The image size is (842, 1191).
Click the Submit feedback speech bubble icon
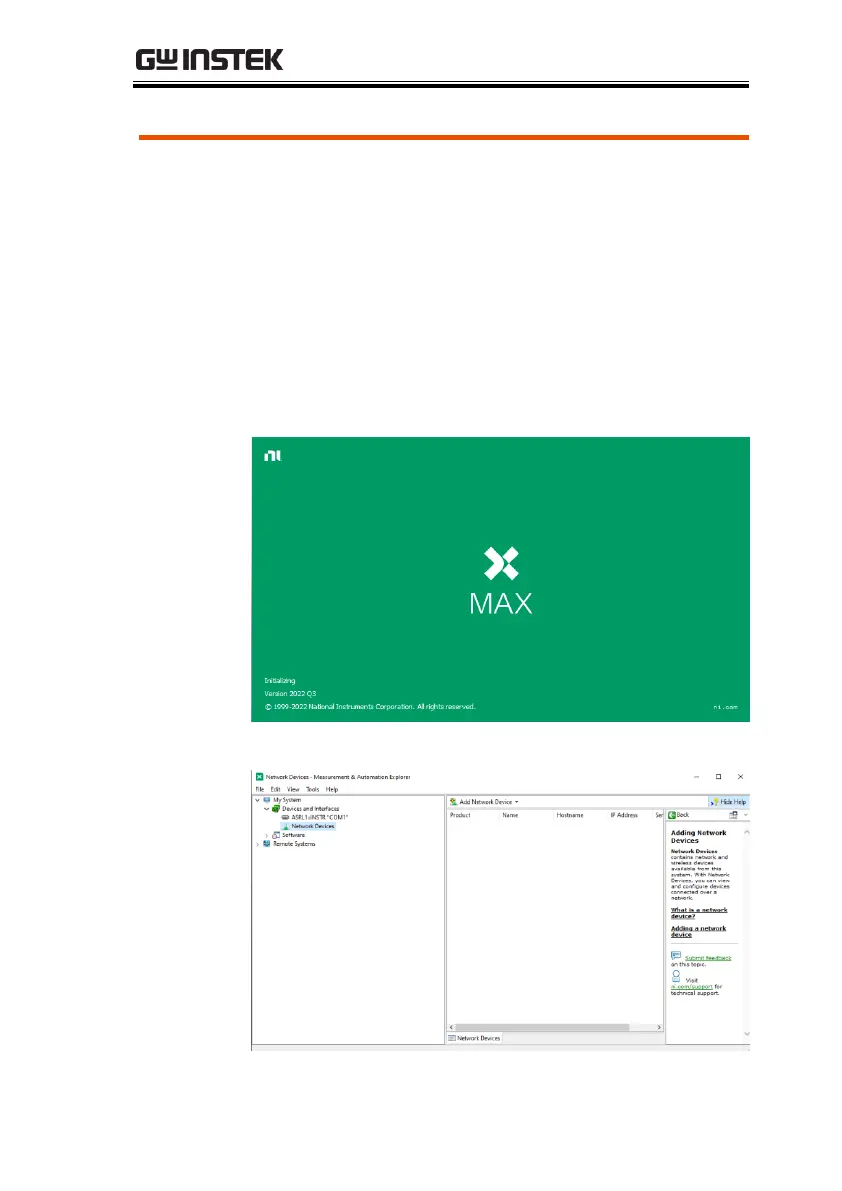[x=676, y=954]
